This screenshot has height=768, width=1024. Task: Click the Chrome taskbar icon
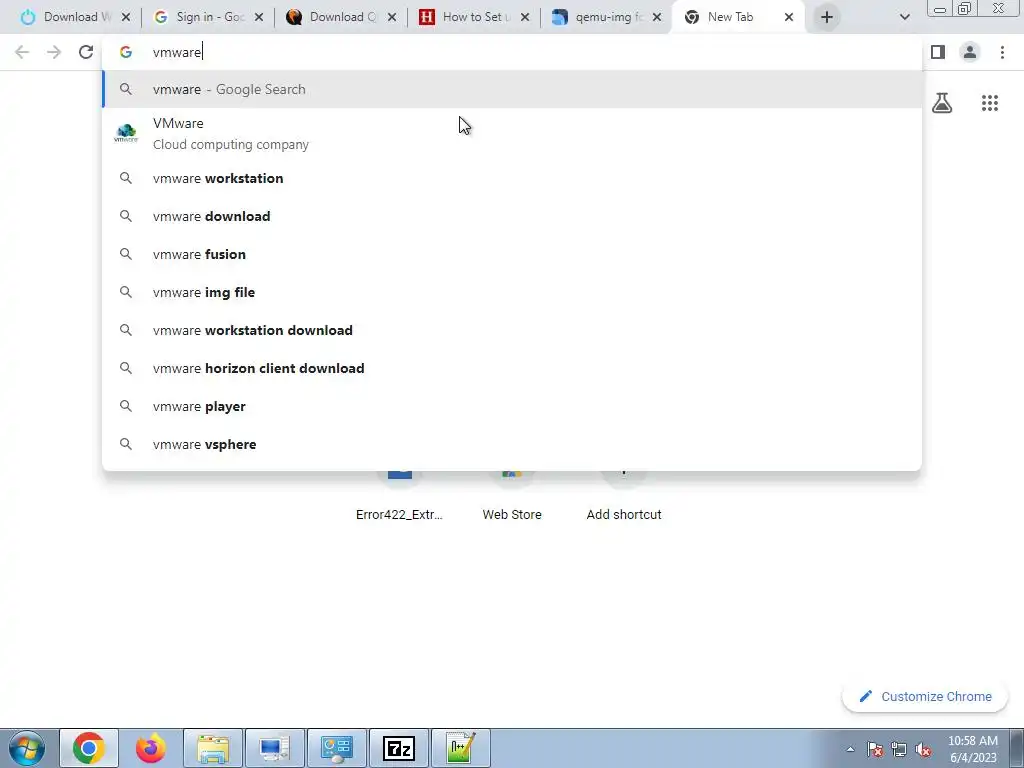(89, 748)
